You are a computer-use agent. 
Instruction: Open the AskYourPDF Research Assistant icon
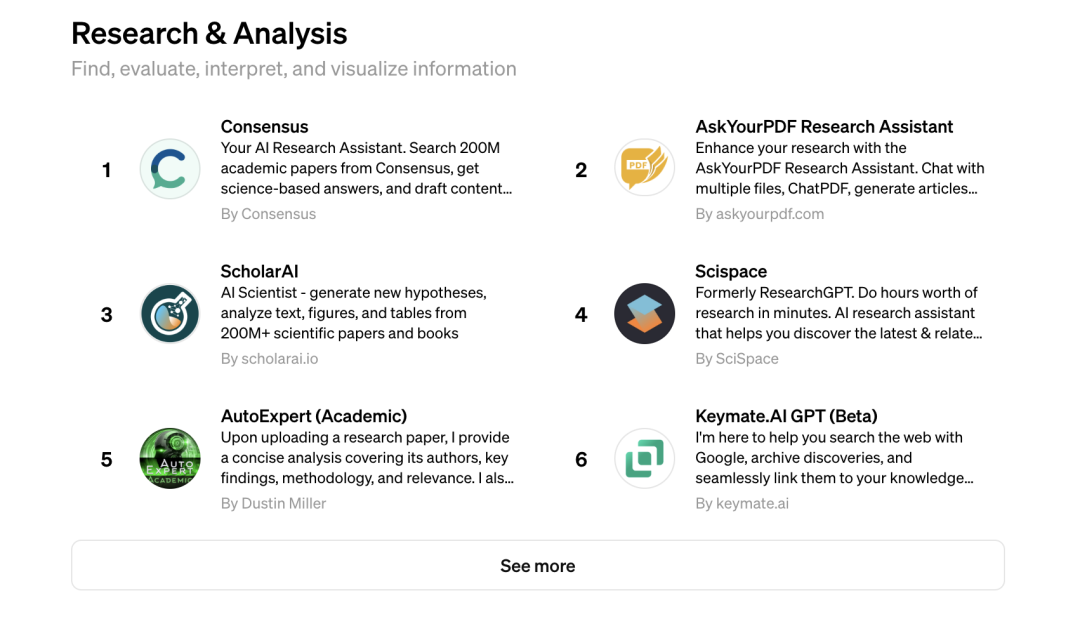644,168
